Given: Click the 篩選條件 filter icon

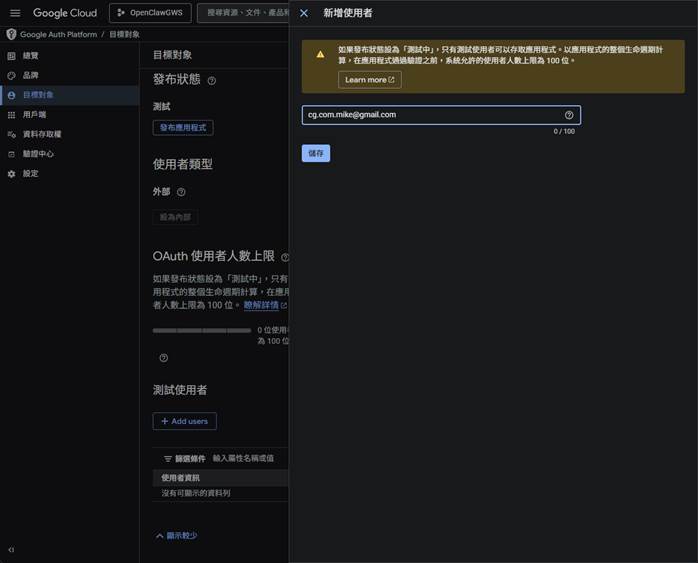Looking at the screenshot, I should 168,458.
